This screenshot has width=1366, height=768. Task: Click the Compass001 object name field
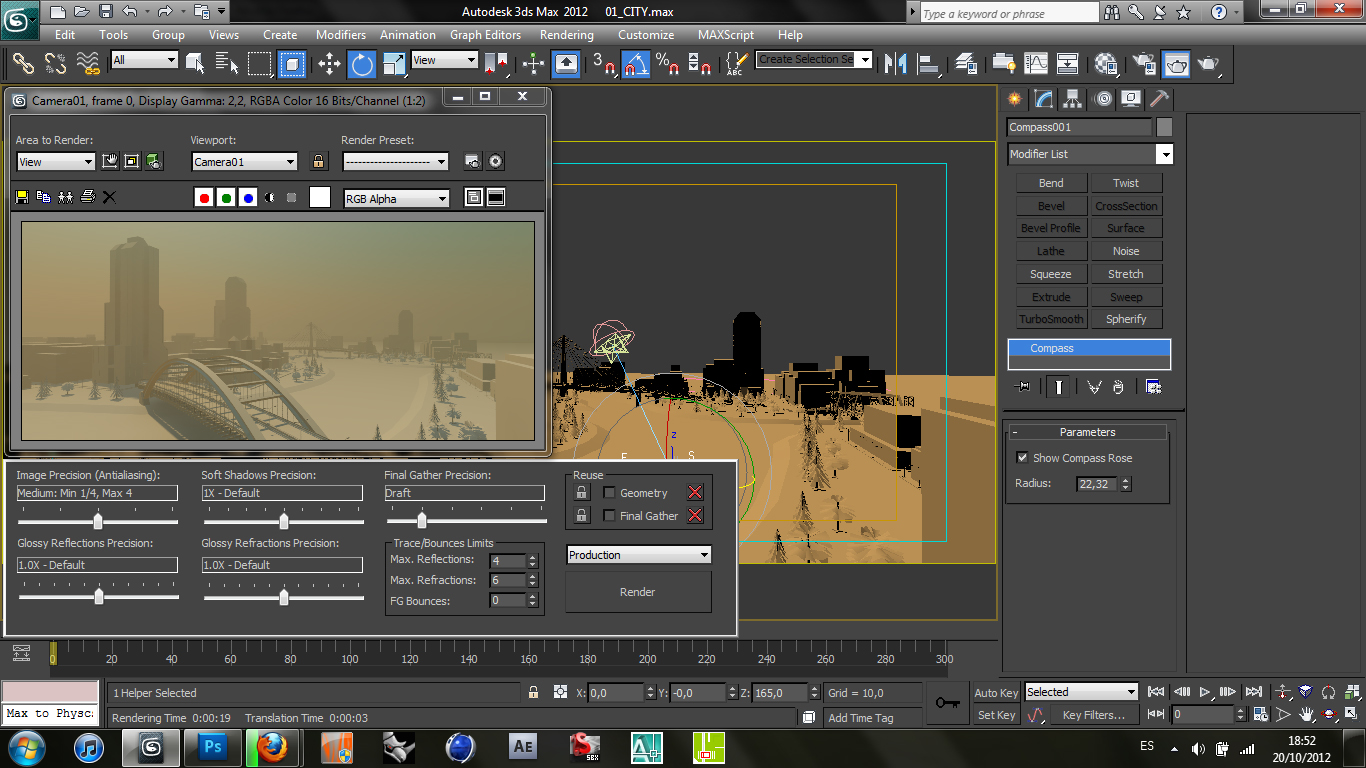coord(1079,127)
